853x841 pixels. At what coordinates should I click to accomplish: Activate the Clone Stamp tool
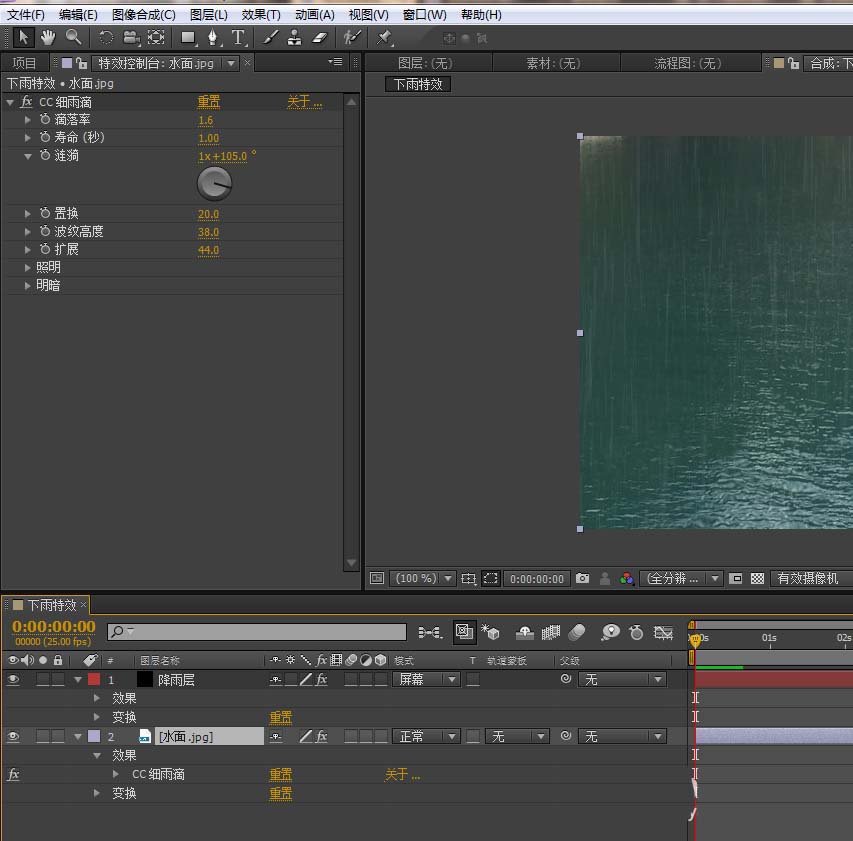click(x=295, y=37)
